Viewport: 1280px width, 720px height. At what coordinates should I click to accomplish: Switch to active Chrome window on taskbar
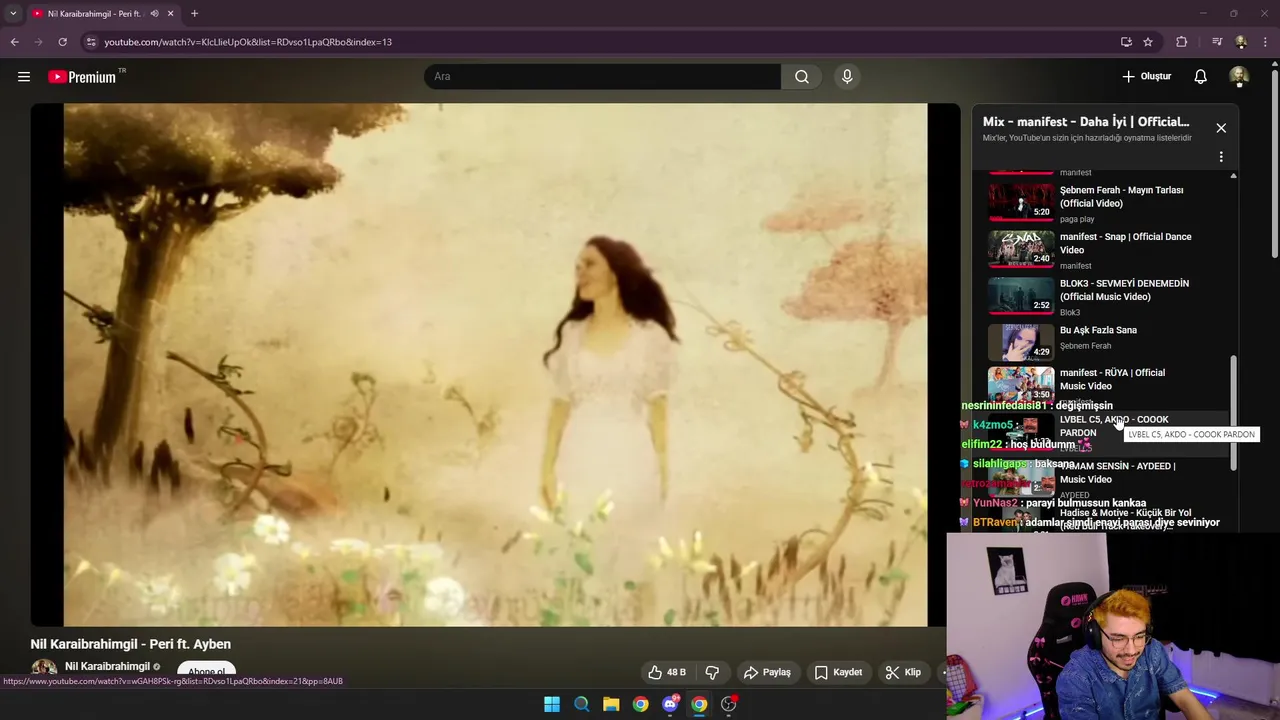pyautogui.click(x=699, y=704)
